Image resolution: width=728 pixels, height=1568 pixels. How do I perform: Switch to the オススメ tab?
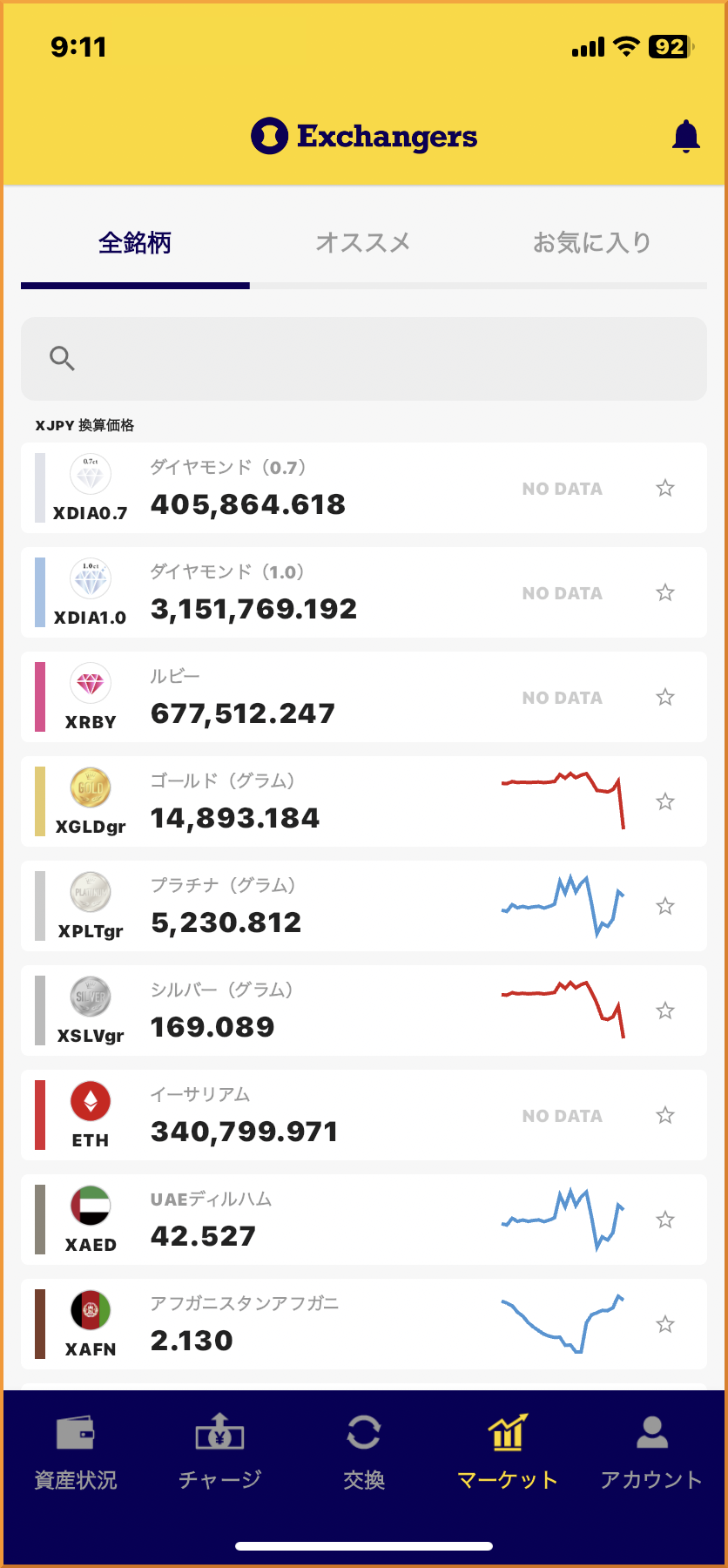coord(363,242)
